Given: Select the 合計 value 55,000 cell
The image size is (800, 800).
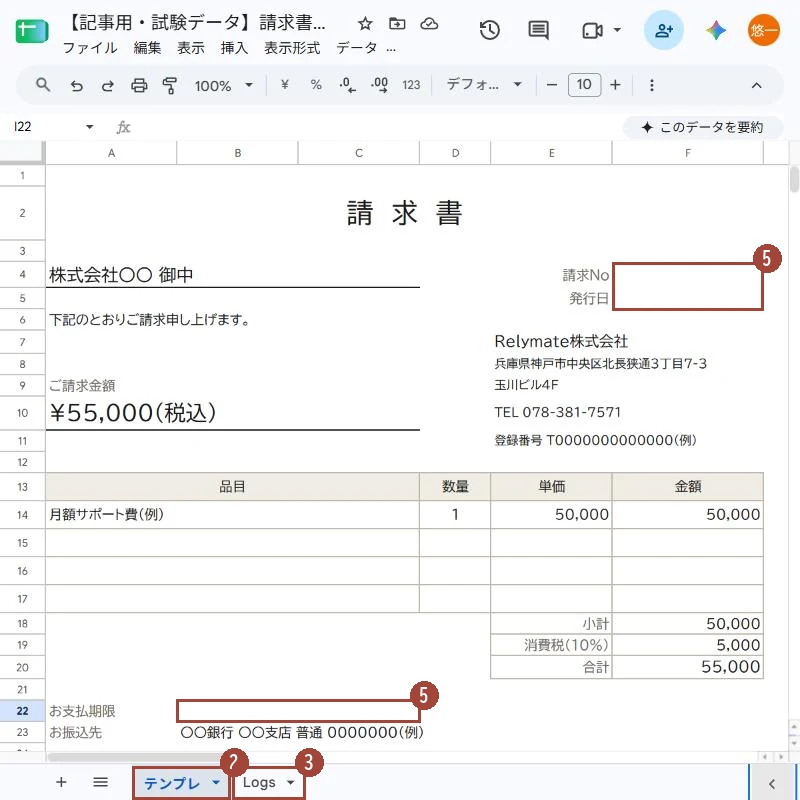Looking at the screenshot, I should [x=687, y=667].
